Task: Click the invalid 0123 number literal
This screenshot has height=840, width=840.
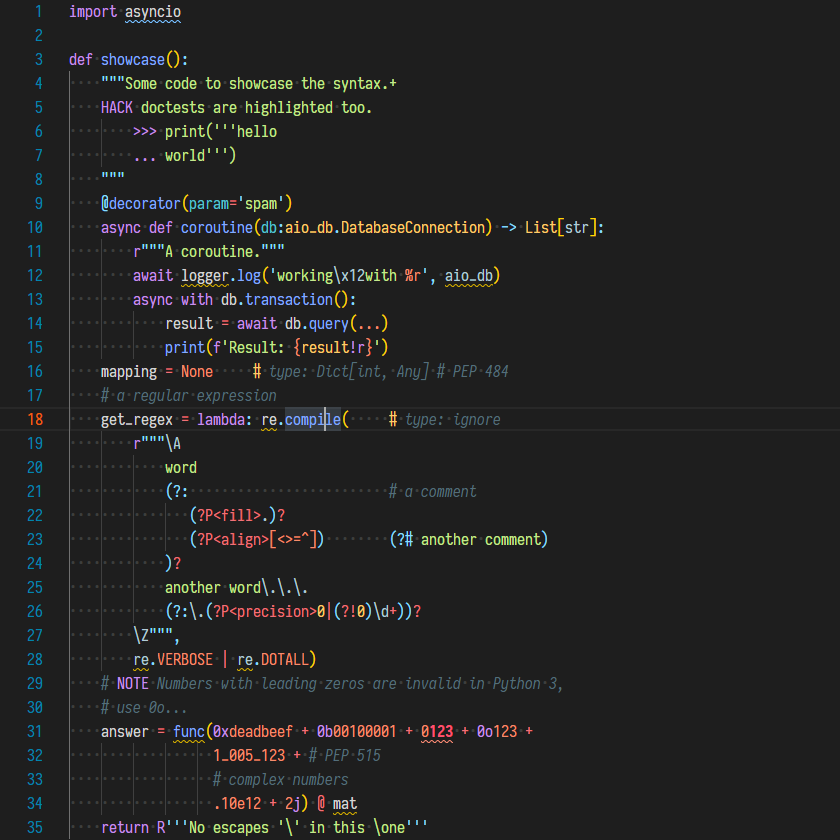Action: click(x=436, y=731)
